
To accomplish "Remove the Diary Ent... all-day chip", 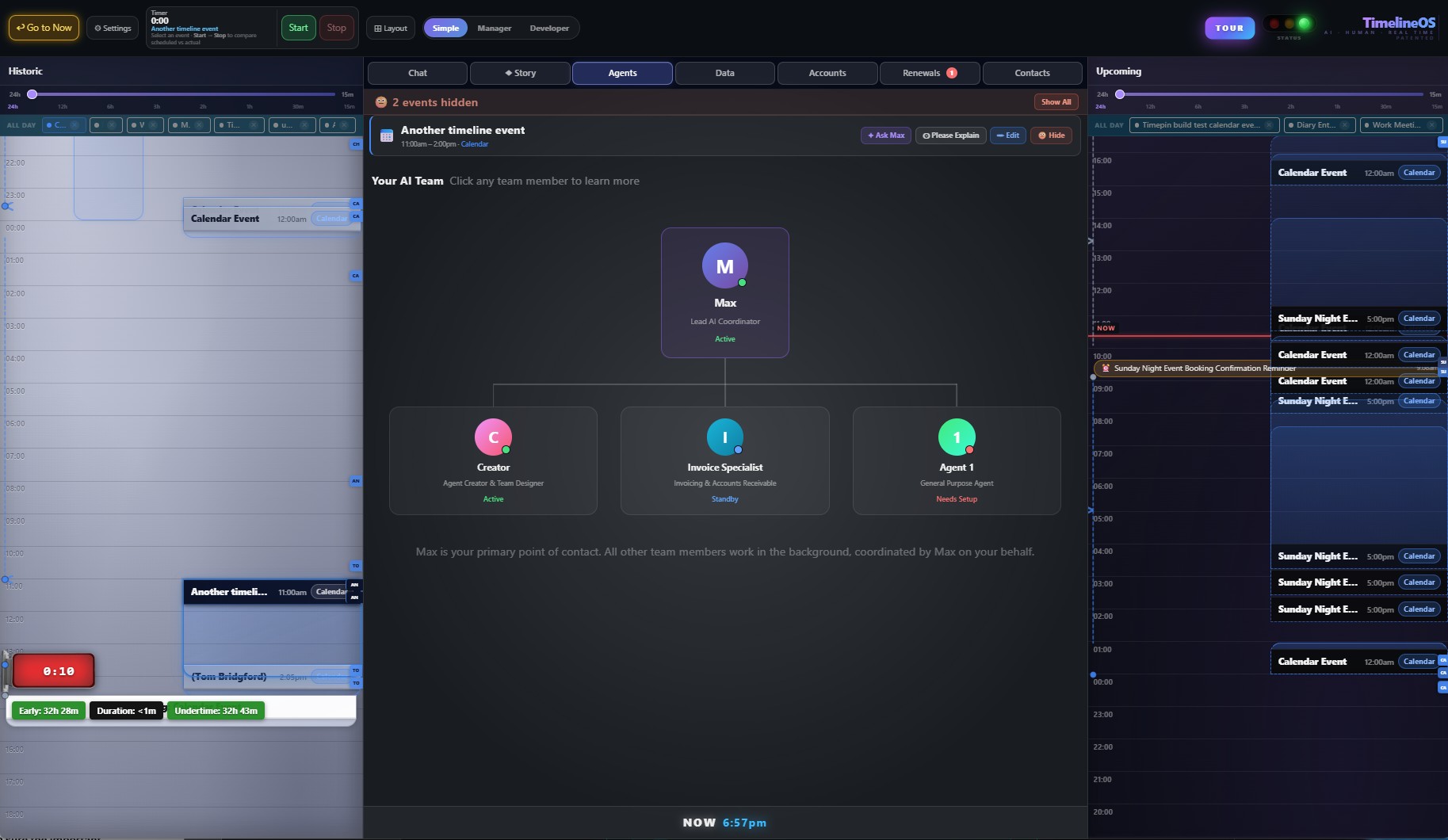I will tap(1345, 125).
